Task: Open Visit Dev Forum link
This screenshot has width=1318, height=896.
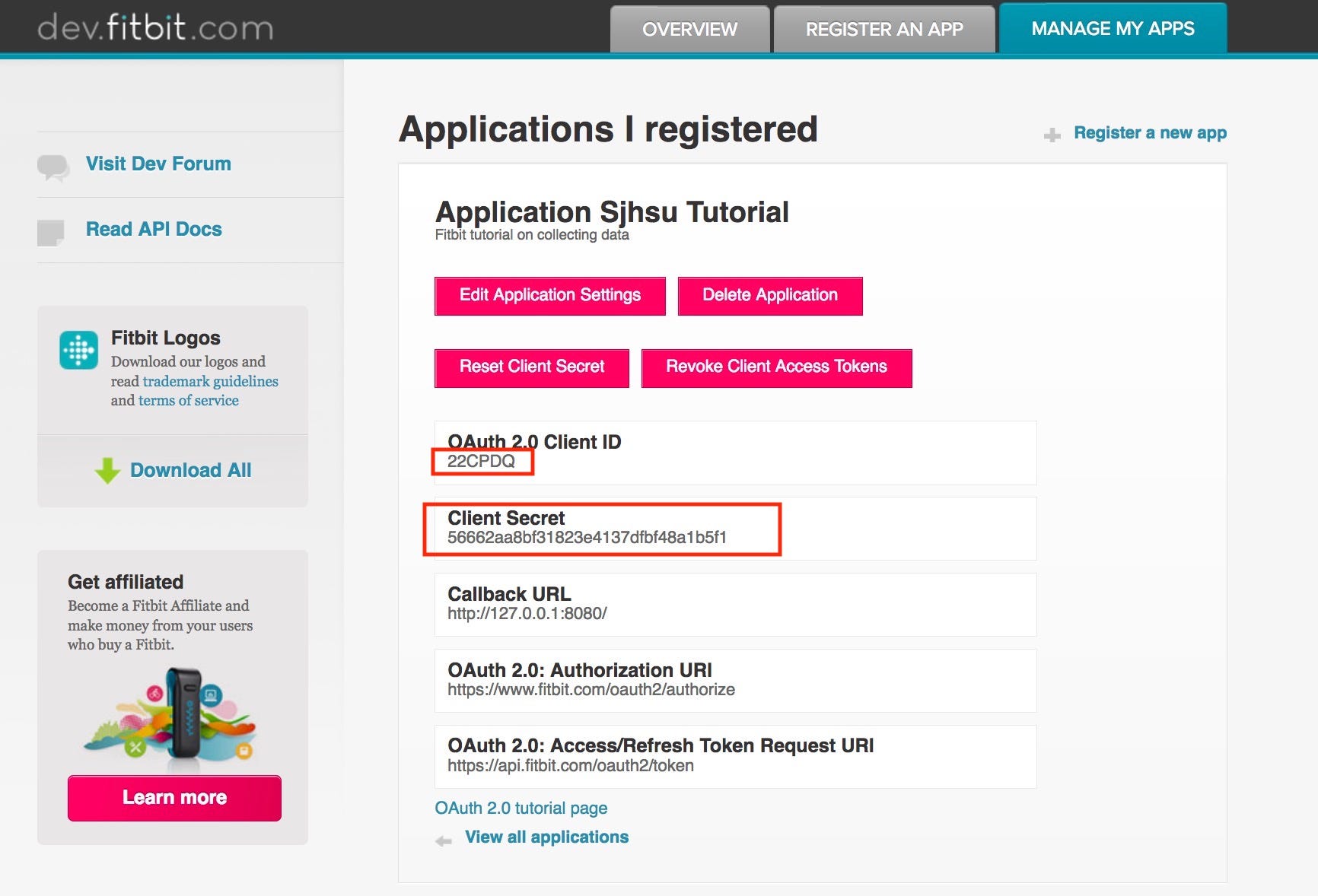Action: (158, 164)
